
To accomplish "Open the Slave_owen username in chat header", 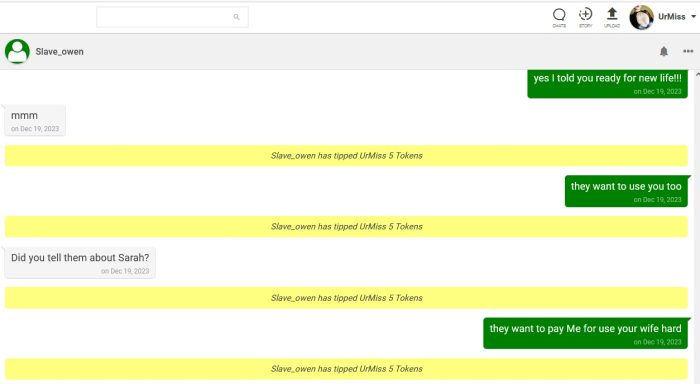I will [59, 52].
